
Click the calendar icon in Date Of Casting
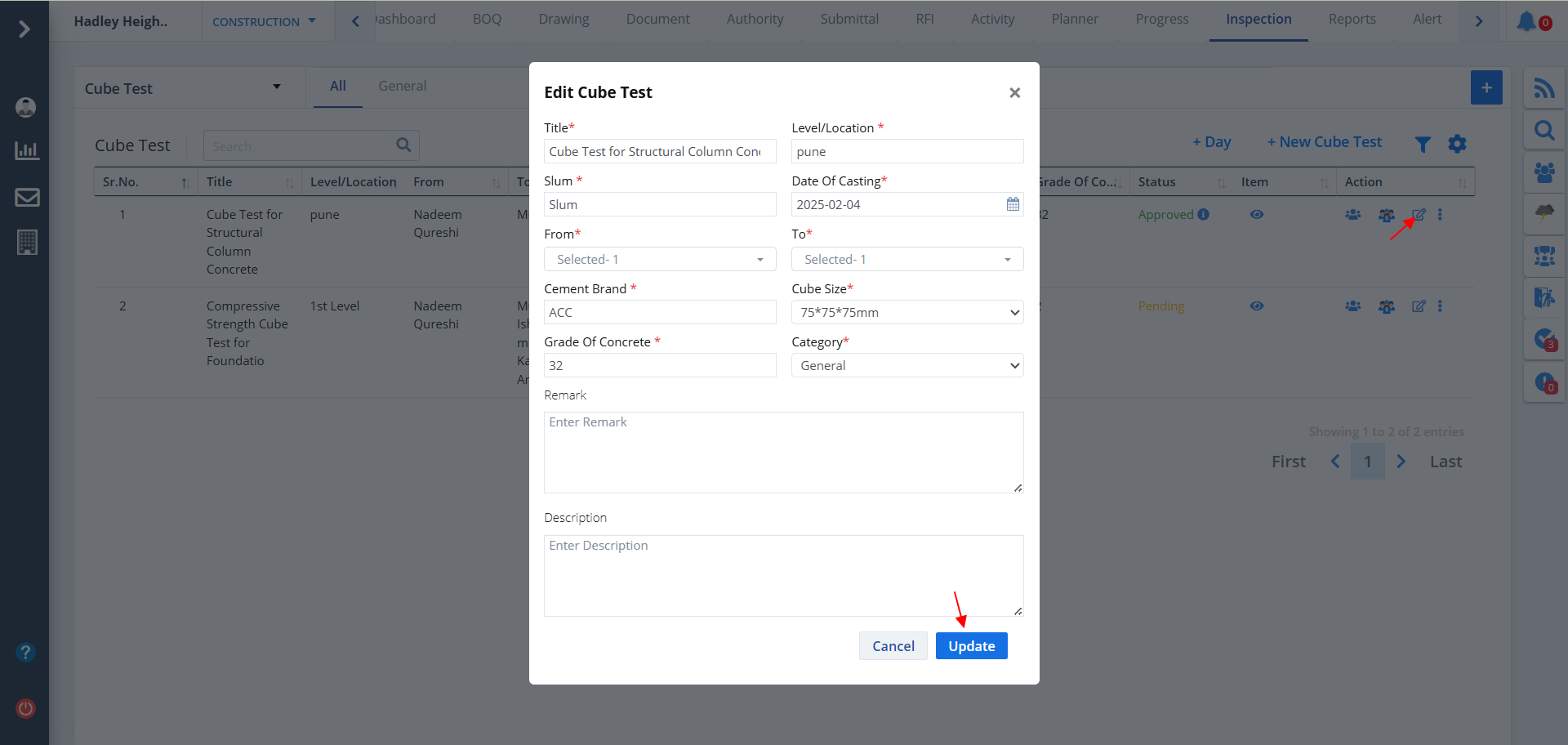point(1013,204)
